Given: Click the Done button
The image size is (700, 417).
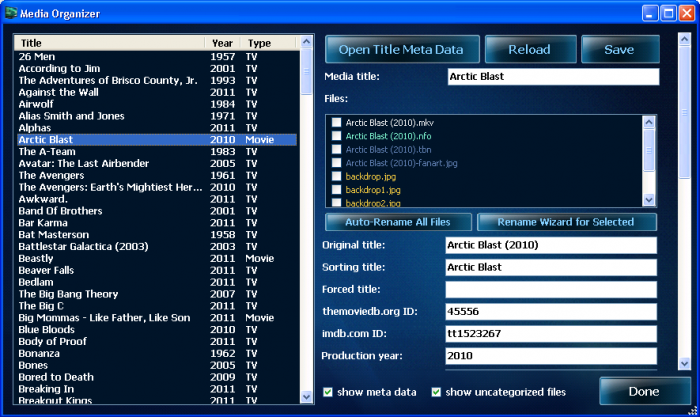Looking at the screenshot, I should coord(645,392).
